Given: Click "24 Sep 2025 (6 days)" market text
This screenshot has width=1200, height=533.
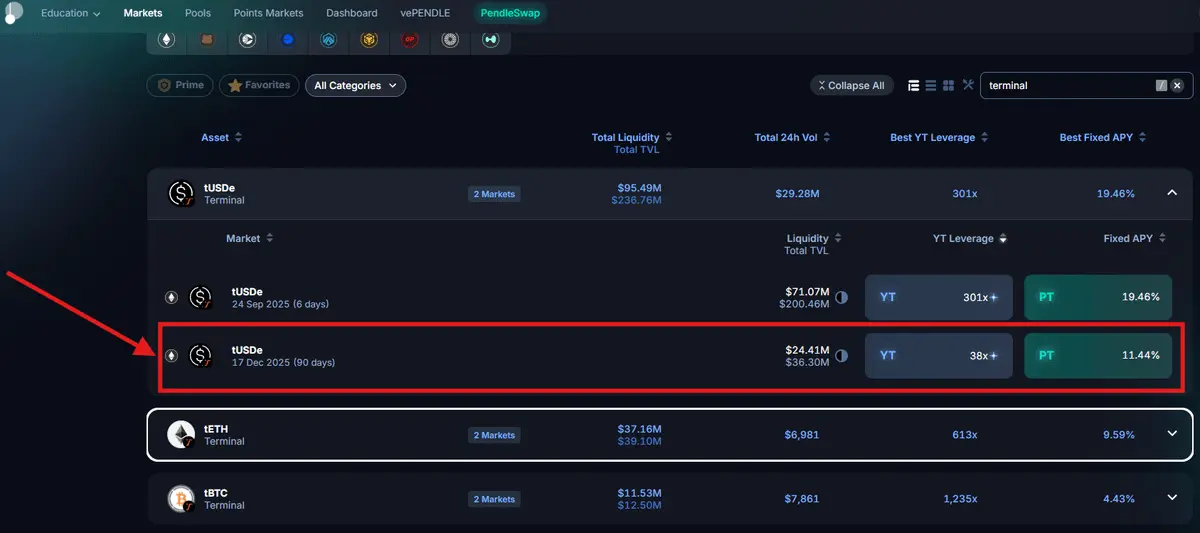Looking at the screenshot, I should pyautogui.click(x=280, y=304).
